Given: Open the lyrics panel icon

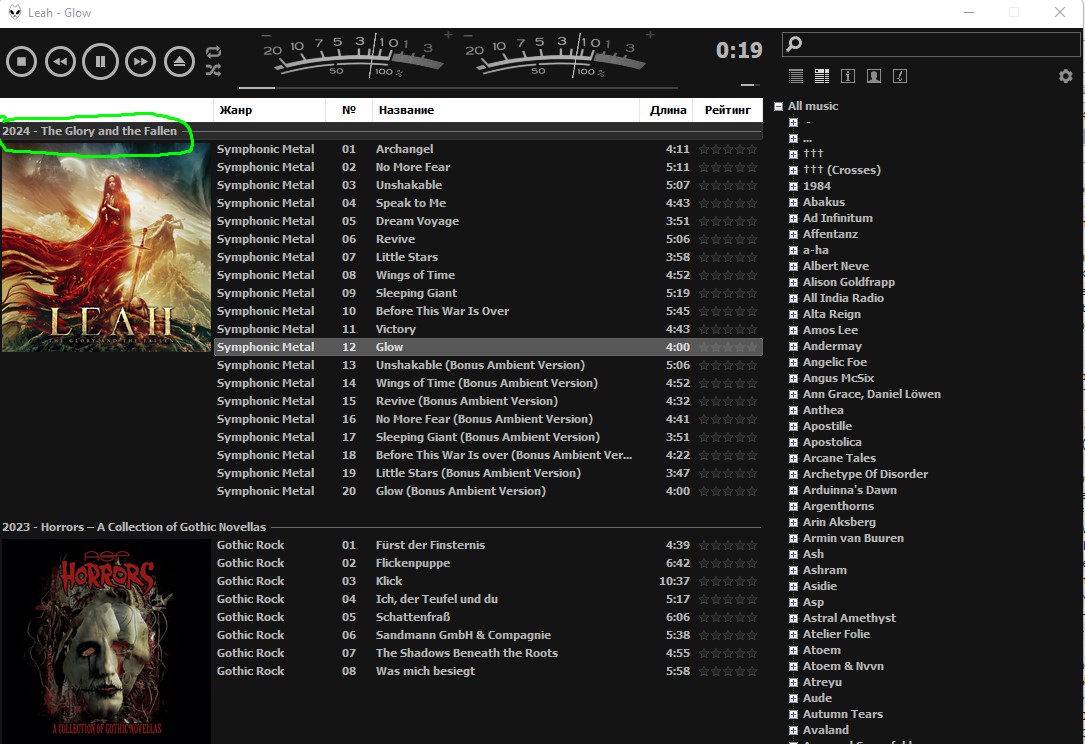Looking at the screenshot, I should pyautogui.click(x=900, y=76).
